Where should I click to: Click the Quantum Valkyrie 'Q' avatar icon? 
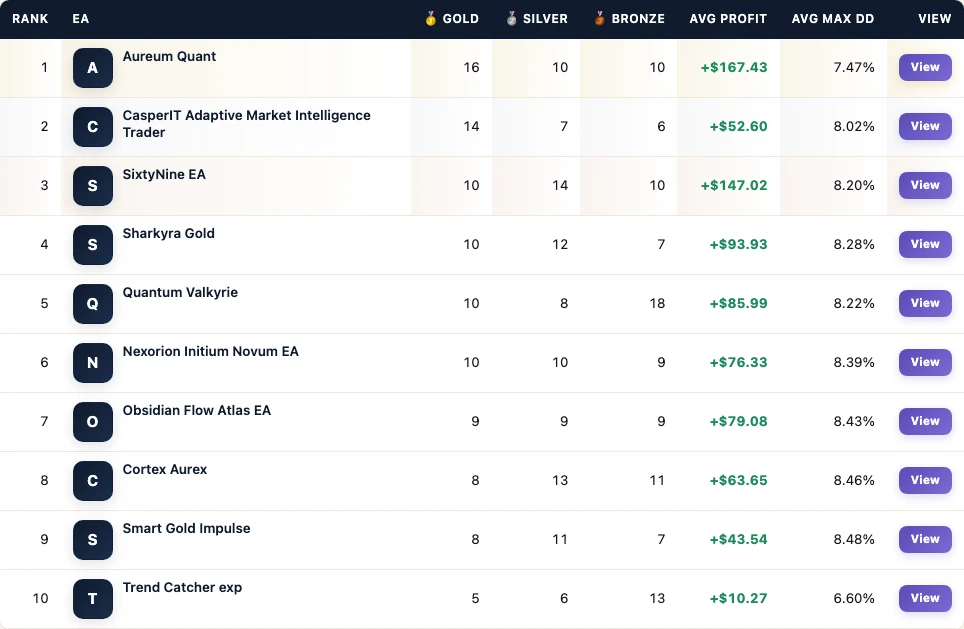(93, 304)
